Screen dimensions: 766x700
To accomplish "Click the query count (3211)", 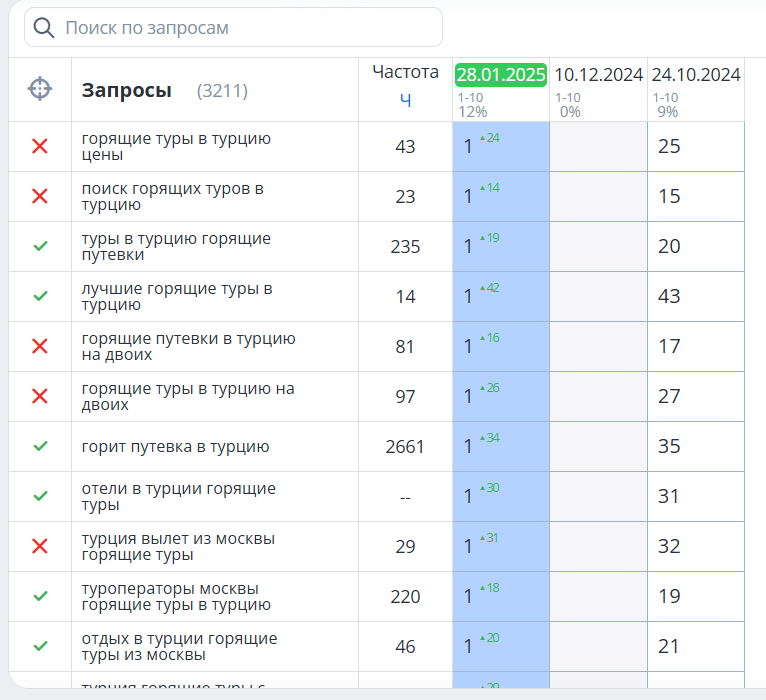I will coord(222,91).
